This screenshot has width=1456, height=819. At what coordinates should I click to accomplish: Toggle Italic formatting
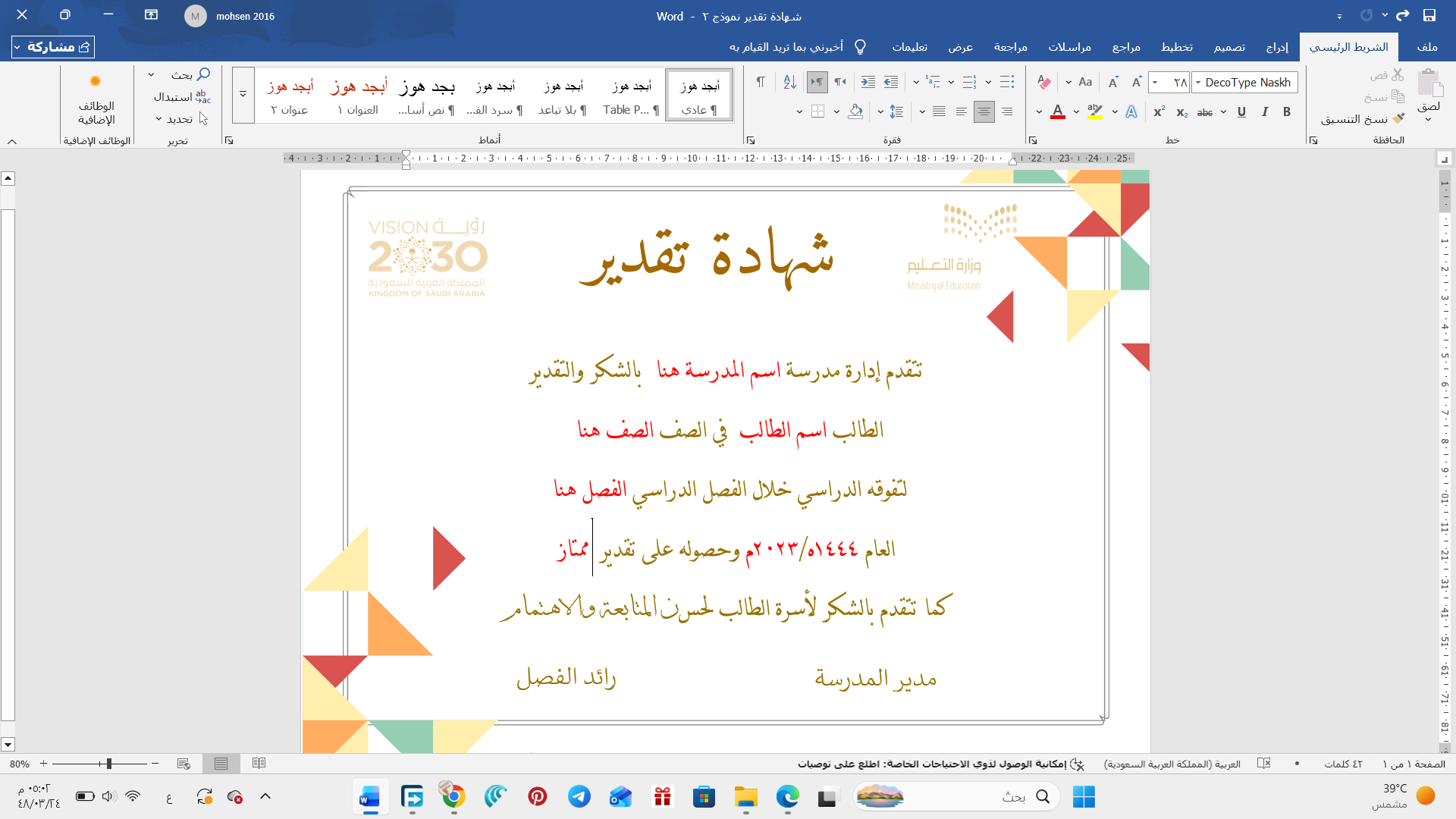[1264, 111]
